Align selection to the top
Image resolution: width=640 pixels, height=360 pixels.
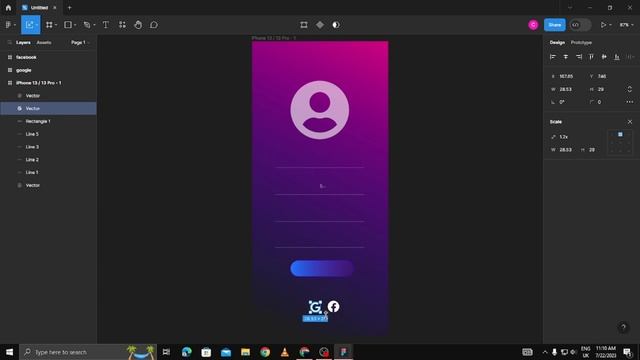click(x=591, y=57)
